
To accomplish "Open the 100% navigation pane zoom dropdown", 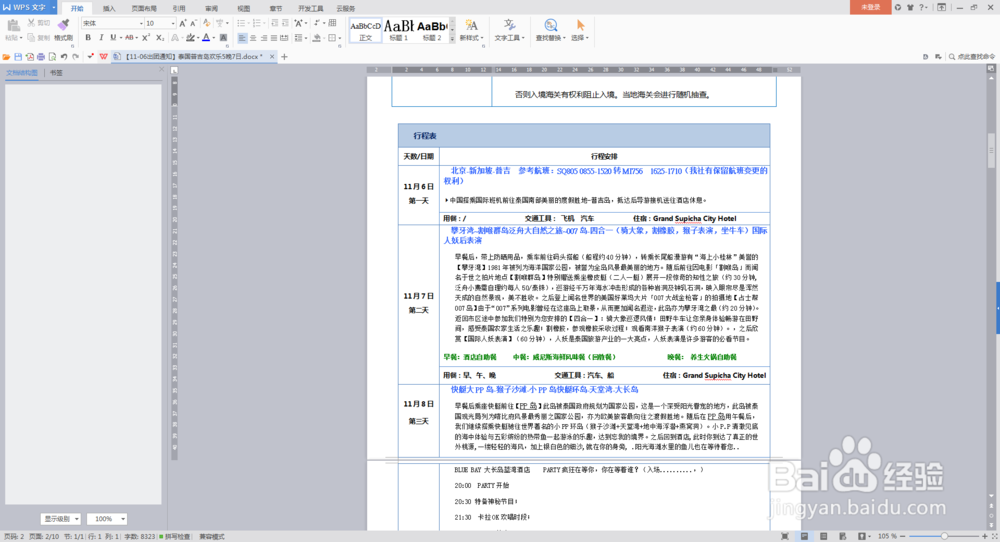I will 107,518.
